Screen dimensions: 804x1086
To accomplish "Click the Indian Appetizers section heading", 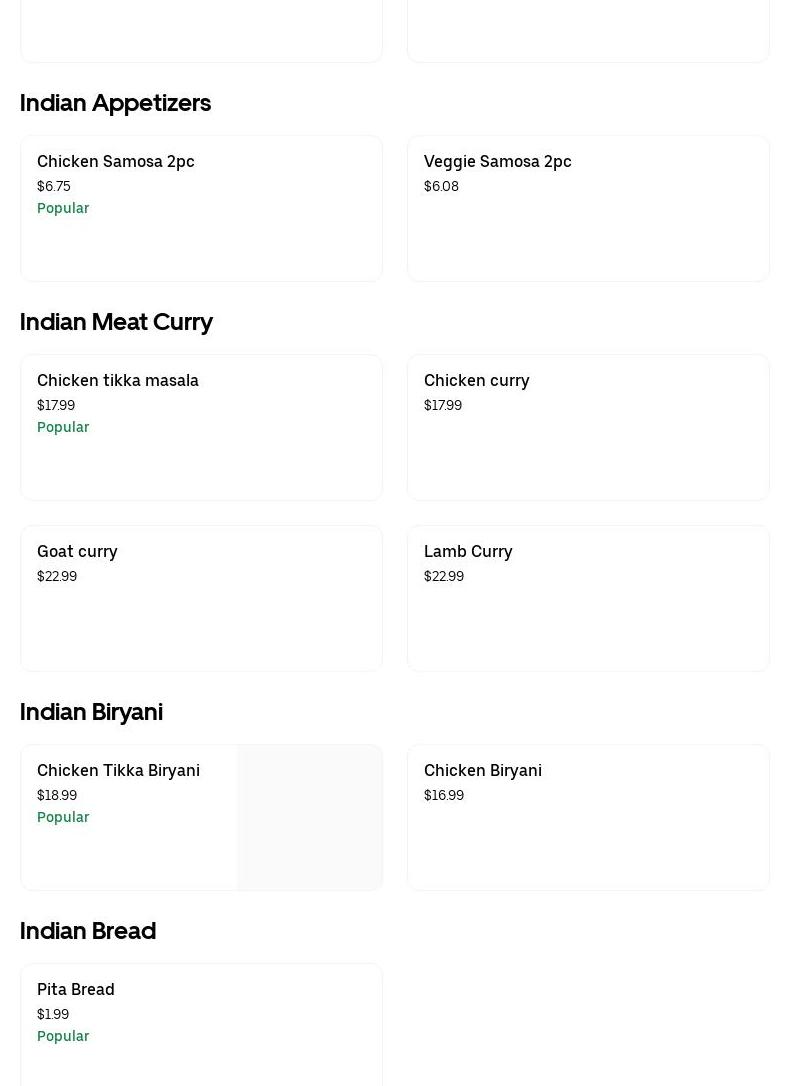I will pyautogui.click(x=115, y=103).
